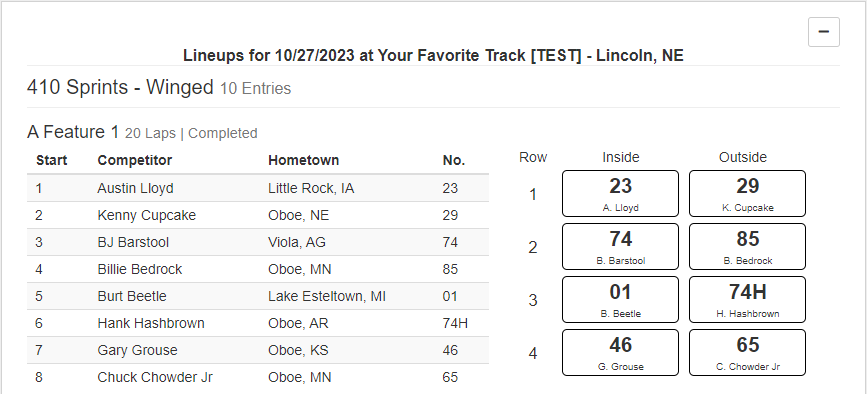Click the 46 G. Grouse grid box
This screenshot has width=867, height=394.
[x=620, y=353]
